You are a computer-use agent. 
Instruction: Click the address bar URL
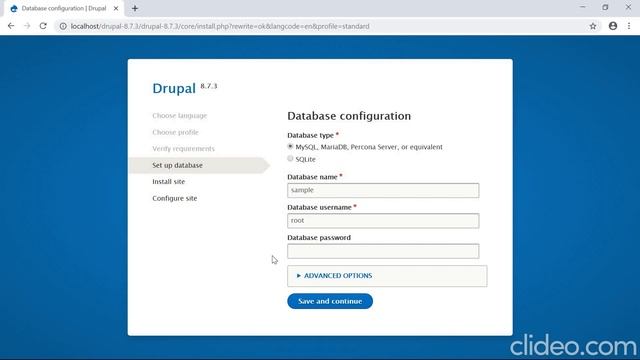(220, 26)
